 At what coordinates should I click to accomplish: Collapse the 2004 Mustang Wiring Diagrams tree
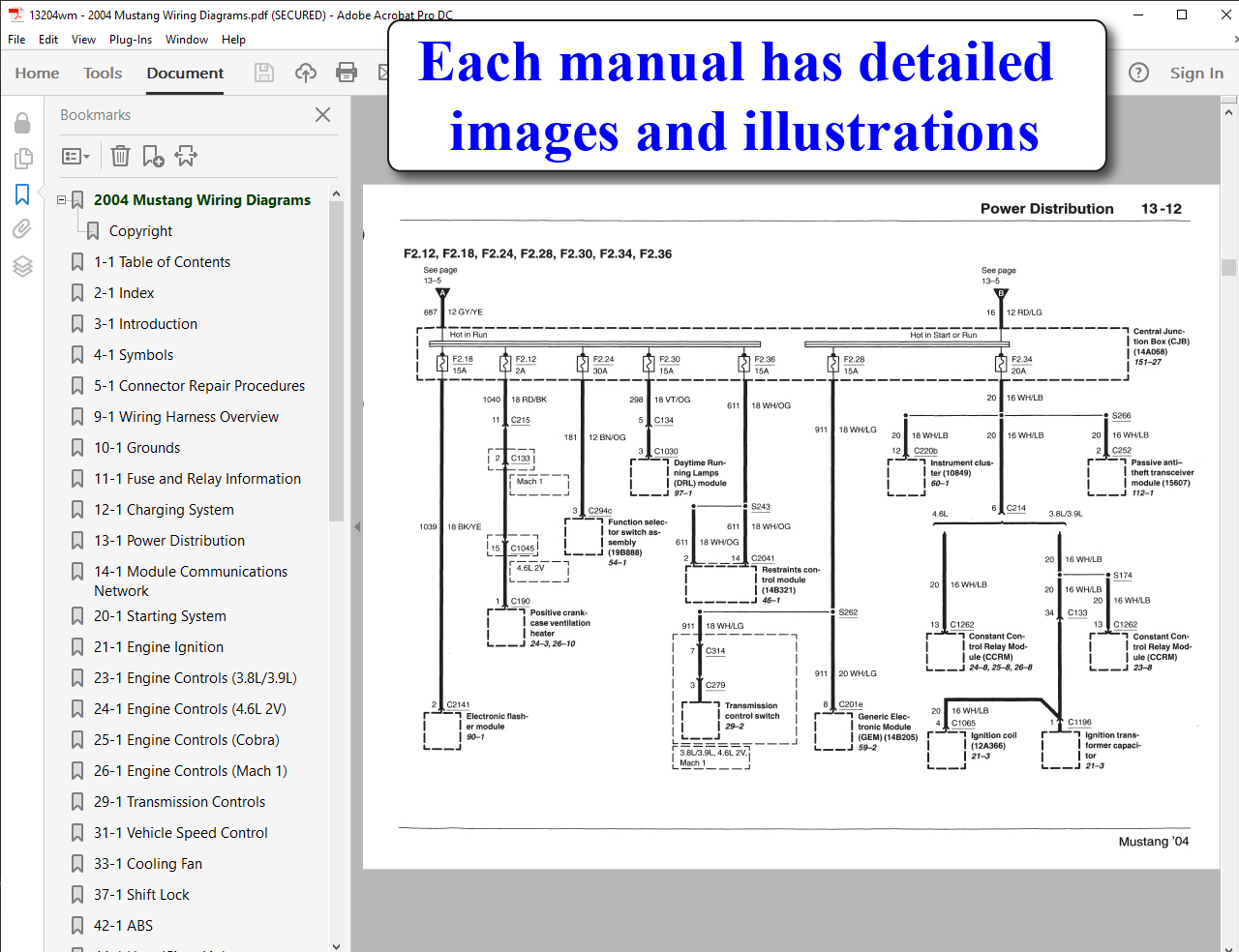click(x=62, y=200)
